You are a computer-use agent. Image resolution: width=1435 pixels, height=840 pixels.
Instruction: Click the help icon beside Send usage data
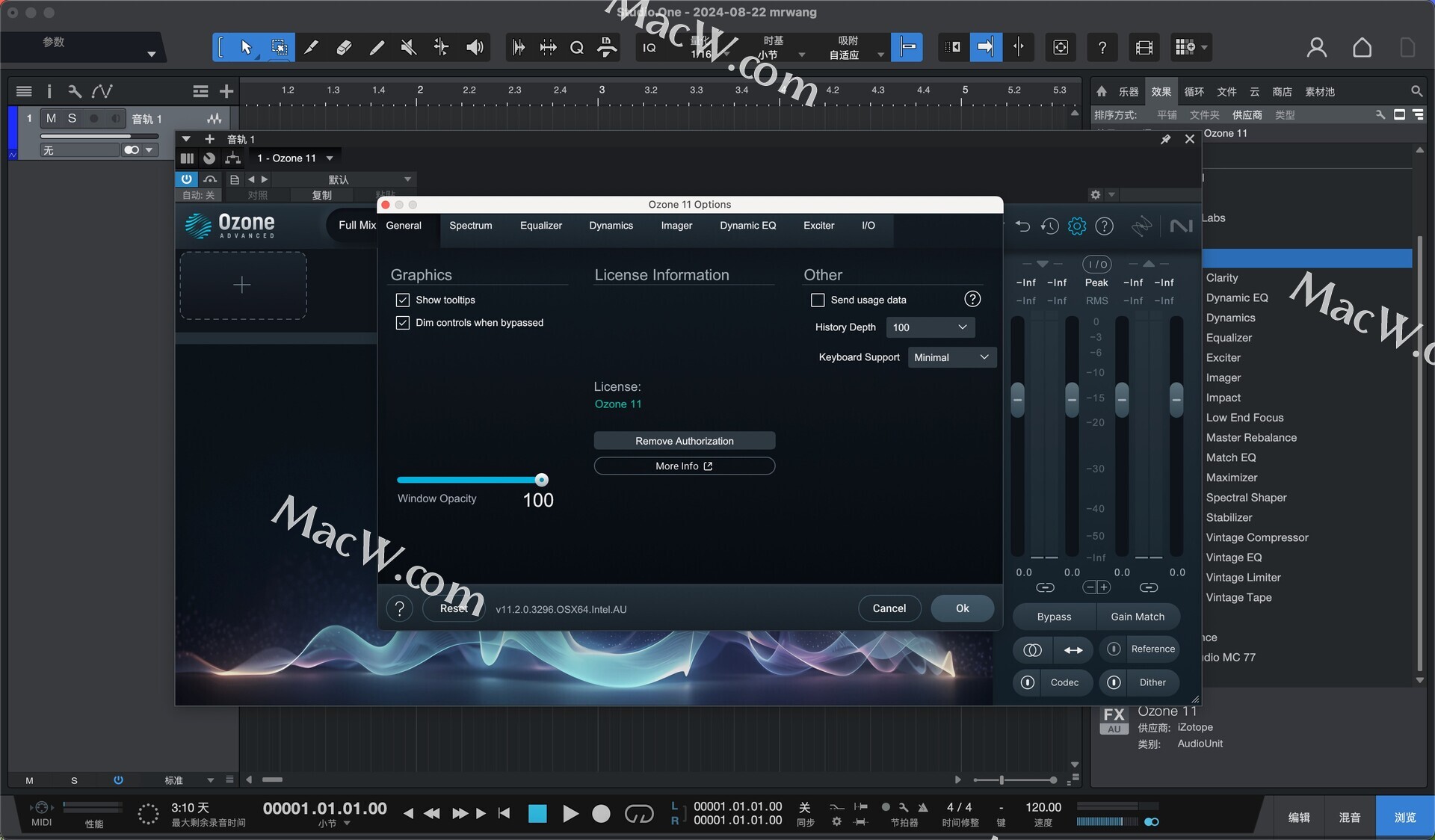[972, 299]
